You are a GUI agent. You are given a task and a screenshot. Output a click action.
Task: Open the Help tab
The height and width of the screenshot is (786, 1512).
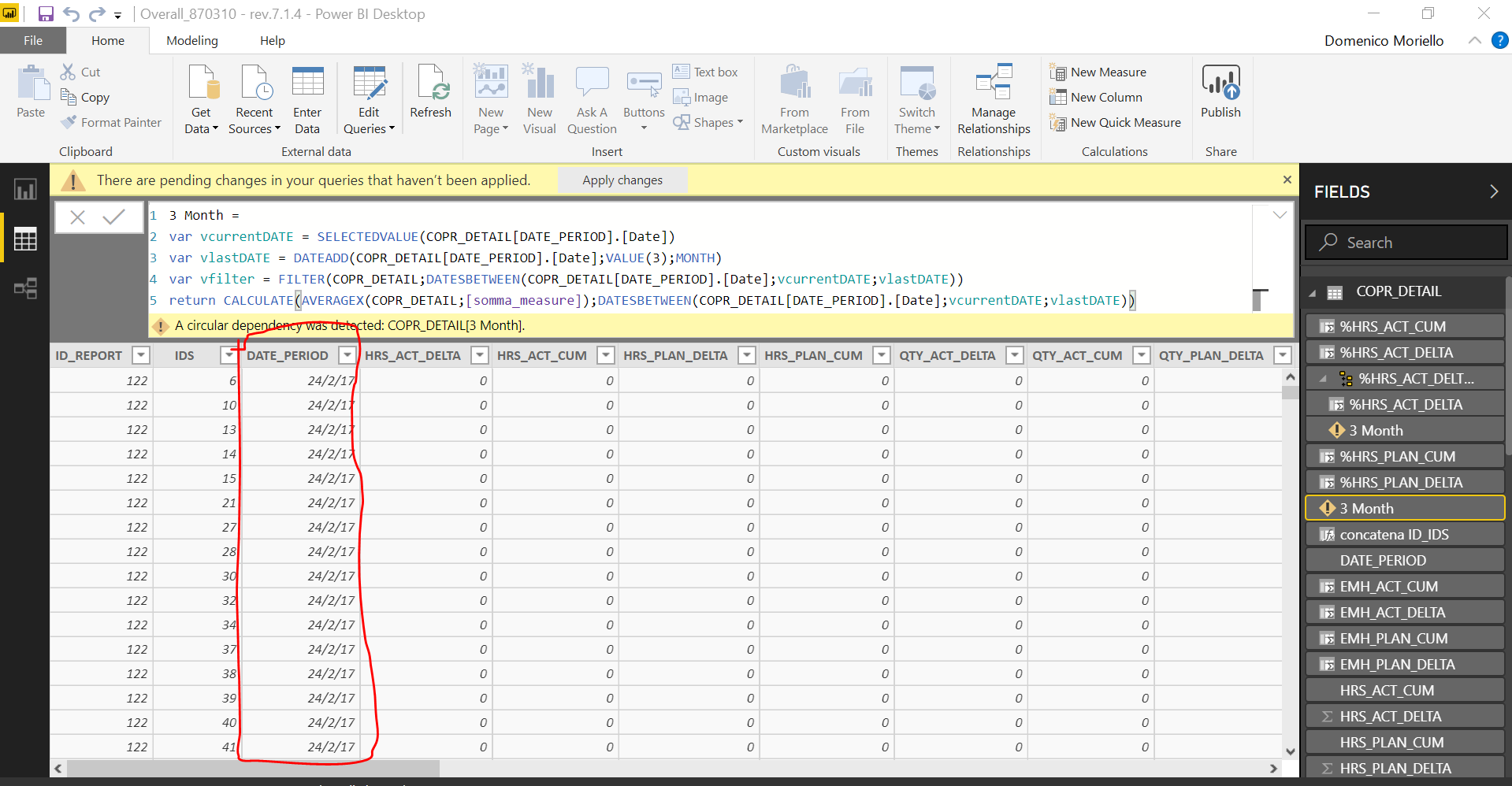[273, 40]
